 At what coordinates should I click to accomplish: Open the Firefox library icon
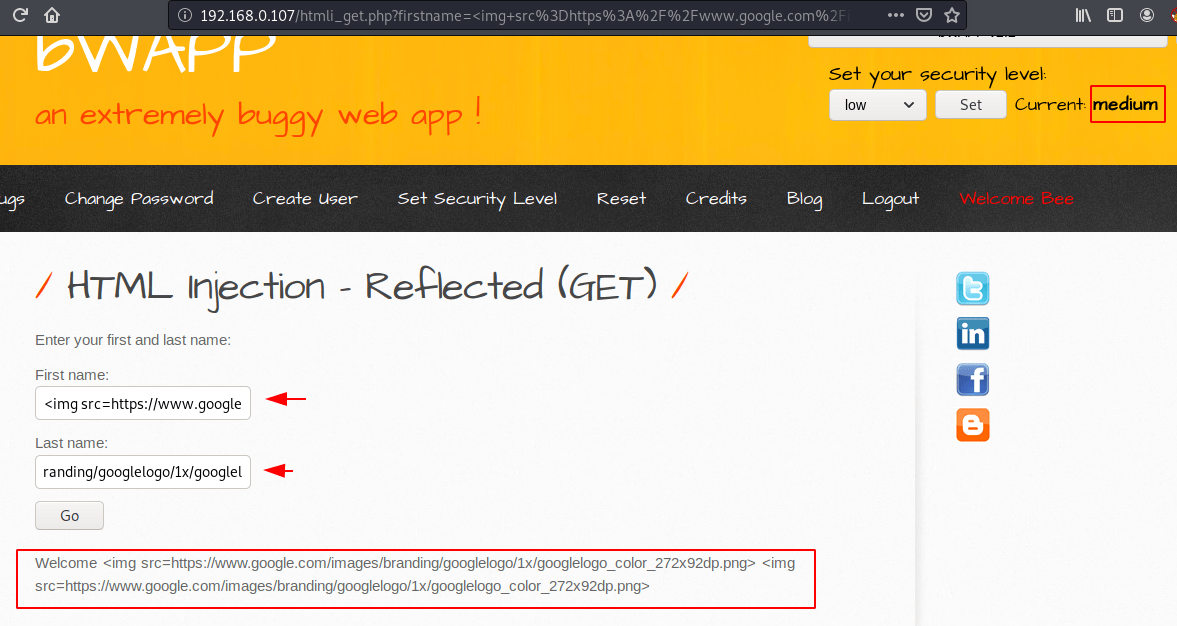pyautogui.click(x=1081, y=15)
